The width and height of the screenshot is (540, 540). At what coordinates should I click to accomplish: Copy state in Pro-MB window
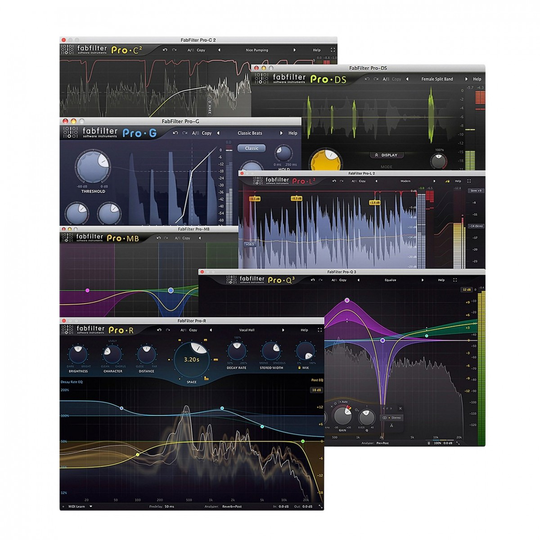[x=186, y=238]
